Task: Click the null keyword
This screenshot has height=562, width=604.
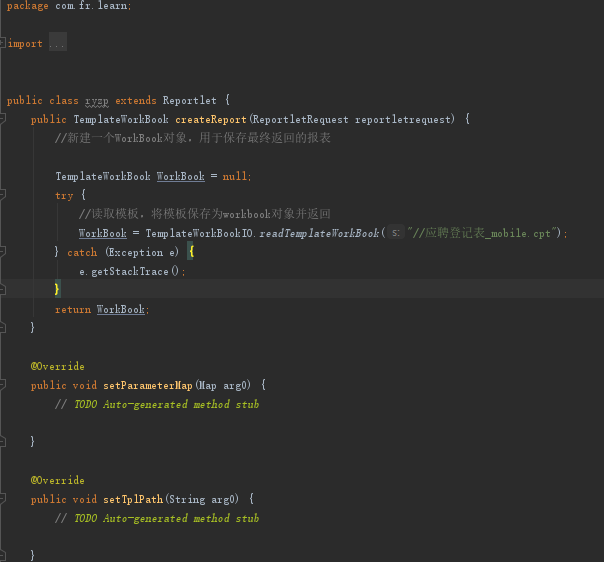Action: (x=235, y=176)
